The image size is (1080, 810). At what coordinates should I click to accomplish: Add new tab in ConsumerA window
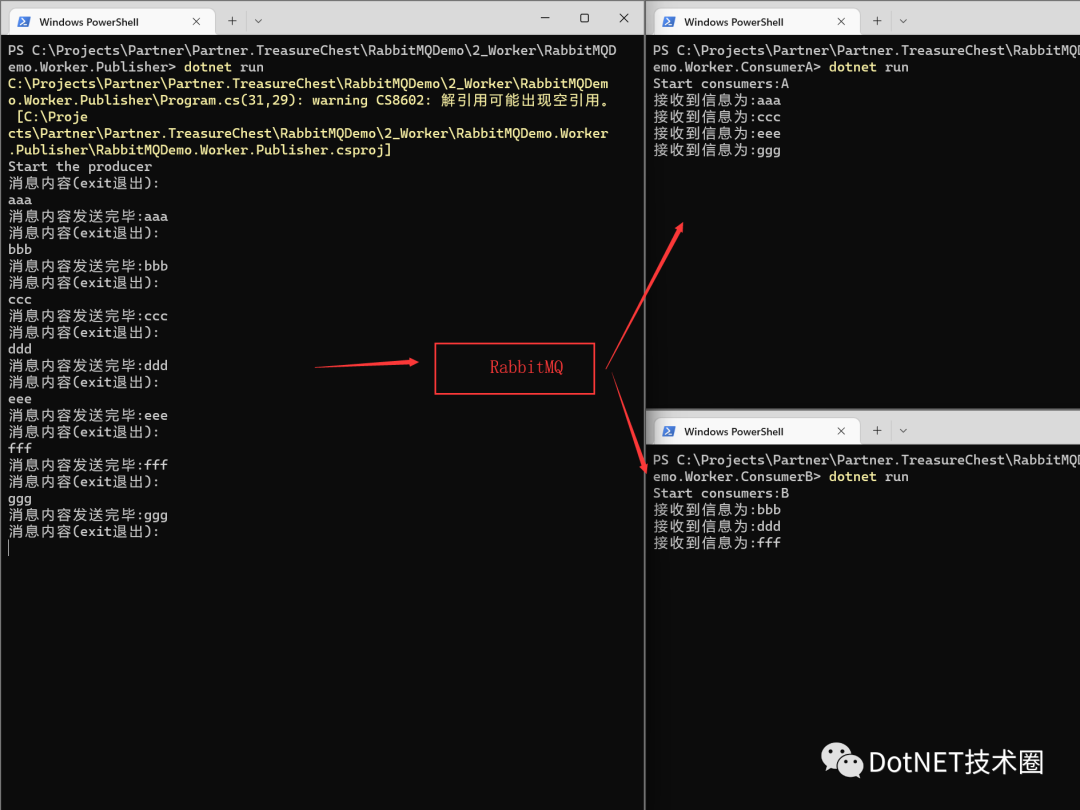click(x=877, y=21)
